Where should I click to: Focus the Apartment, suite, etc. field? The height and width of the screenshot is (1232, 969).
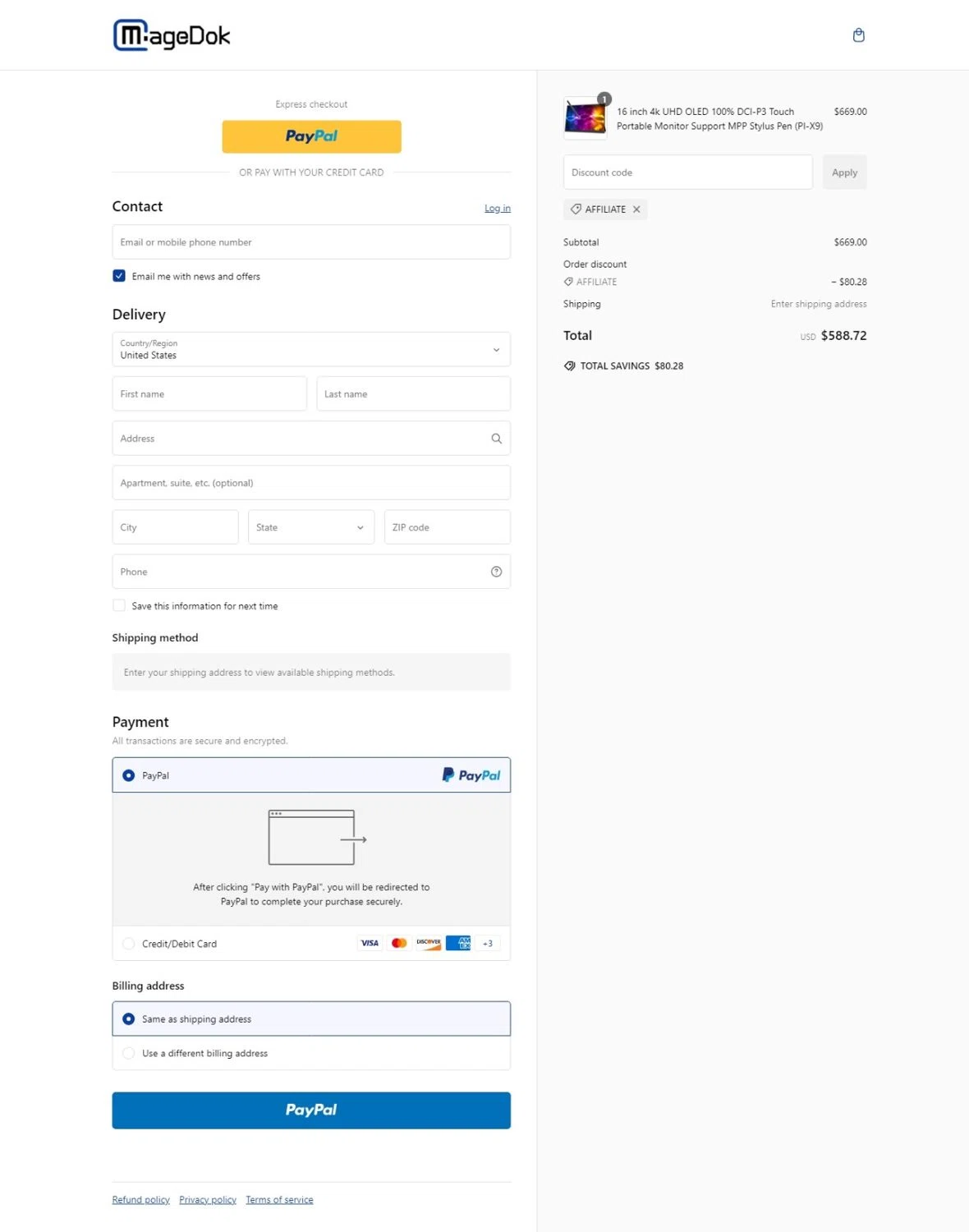pyautogui.click(x=311, y=483)
